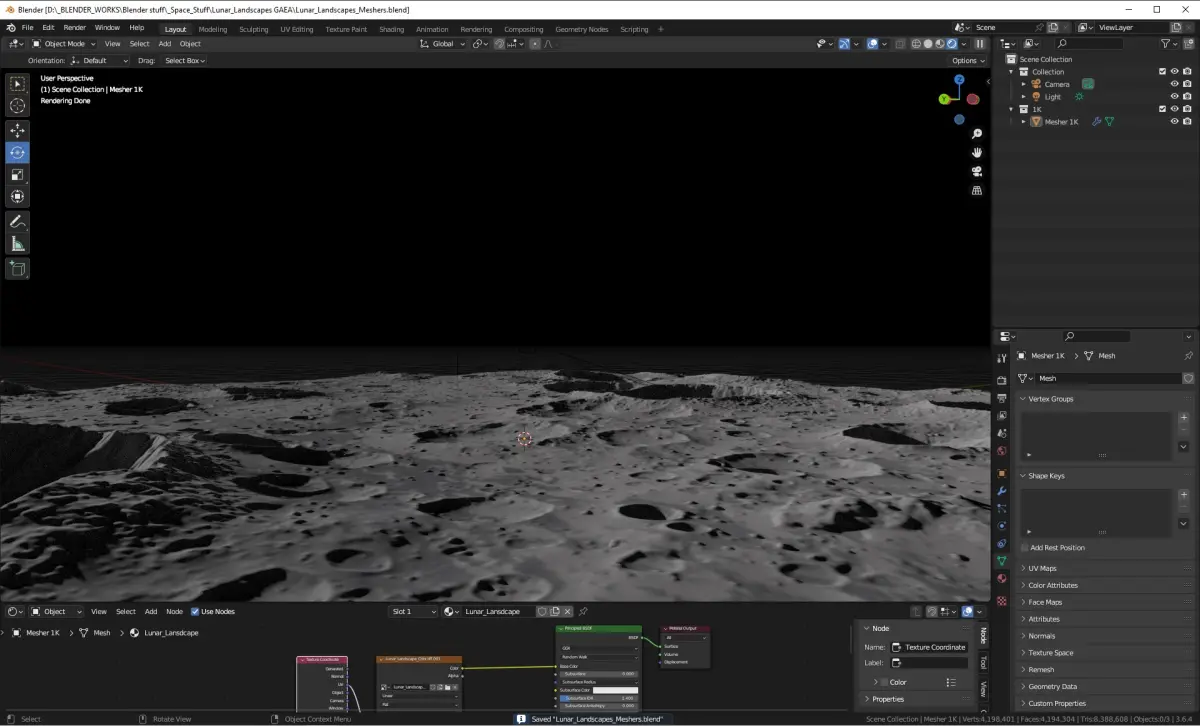Activate the Rotate tool
The image size is (1200, 726).
(18, 153)
